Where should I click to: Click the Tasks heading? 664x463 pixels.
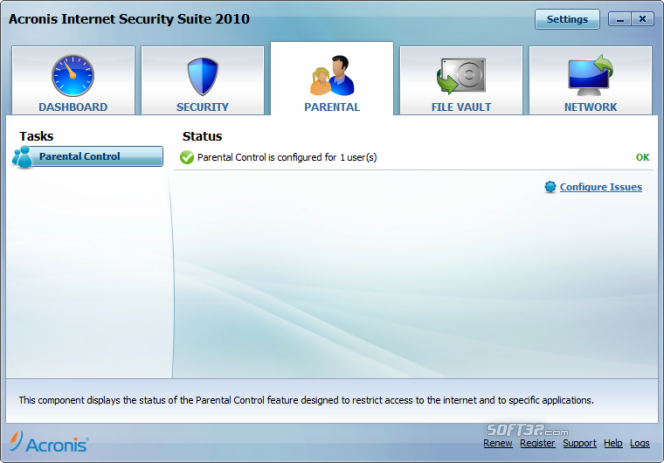pos(36,136)
